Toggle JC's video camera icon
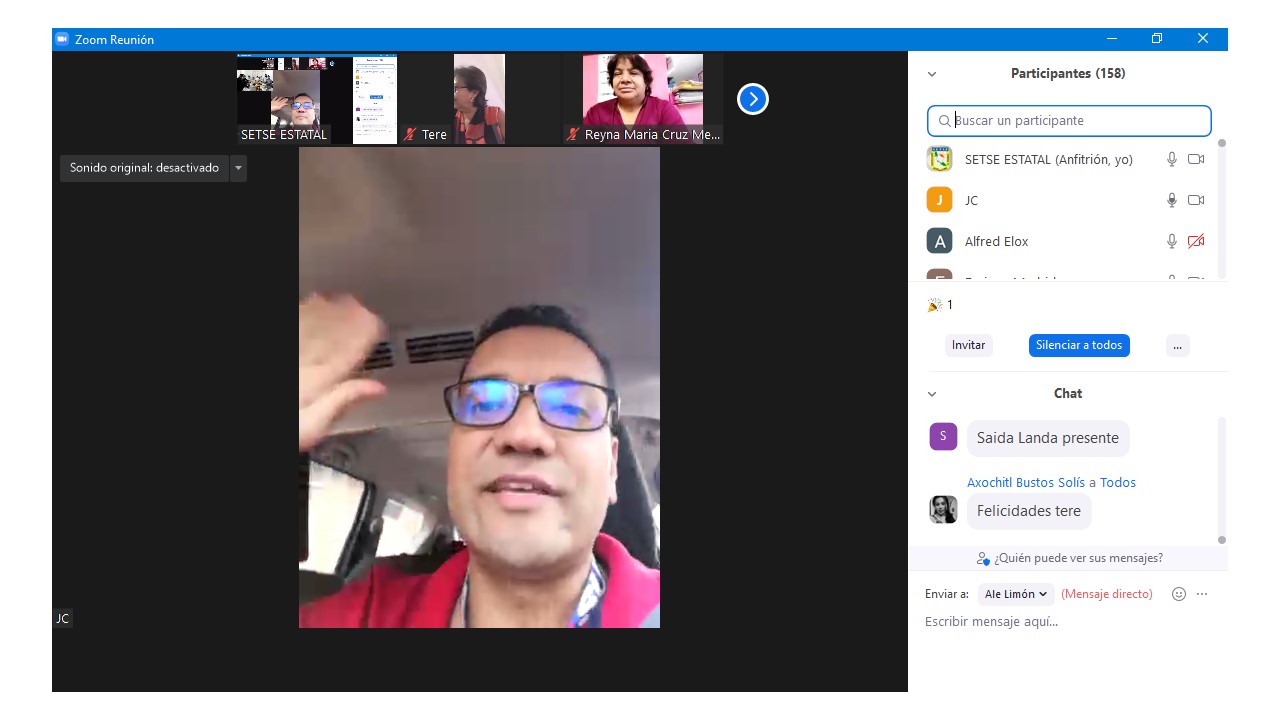Image resolution: width=1280 pixels, height=720 pixels. [1195, 200]
